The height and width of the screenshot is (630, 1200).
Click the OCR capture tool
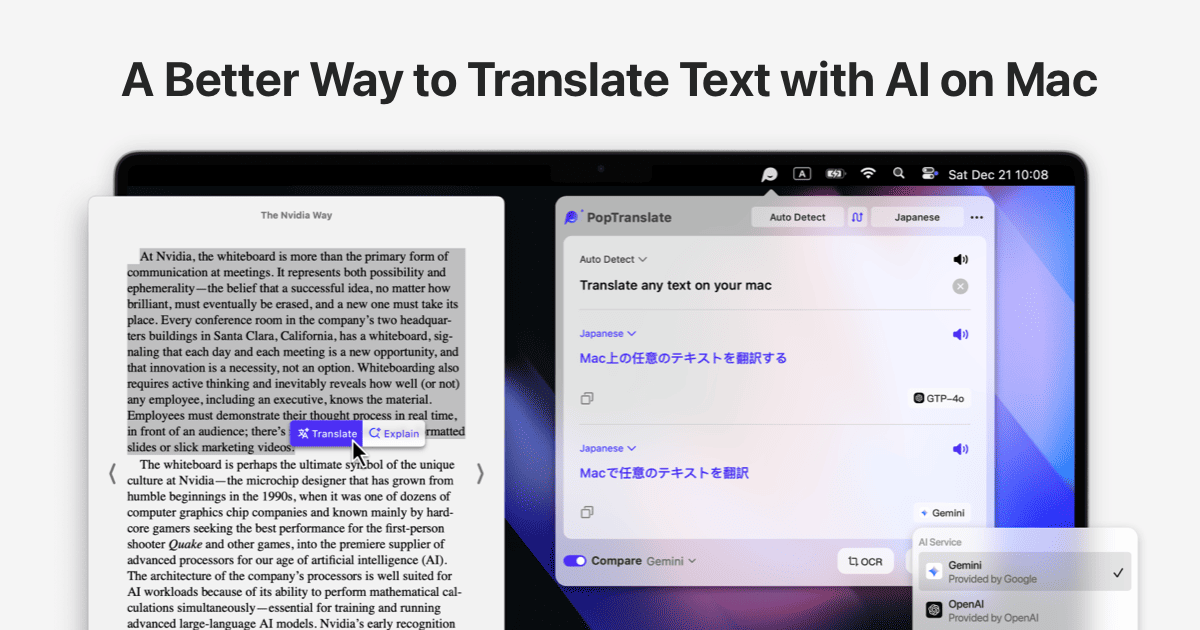coord(864,560)
